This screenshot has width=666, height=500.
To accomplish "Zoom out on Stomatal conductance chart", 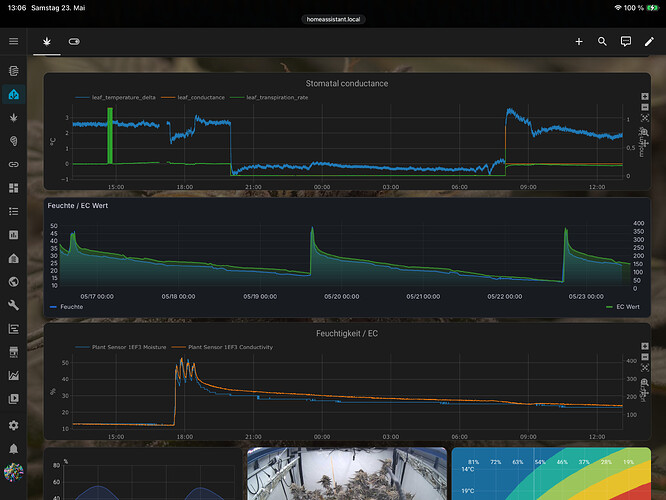I will (644, 107).
